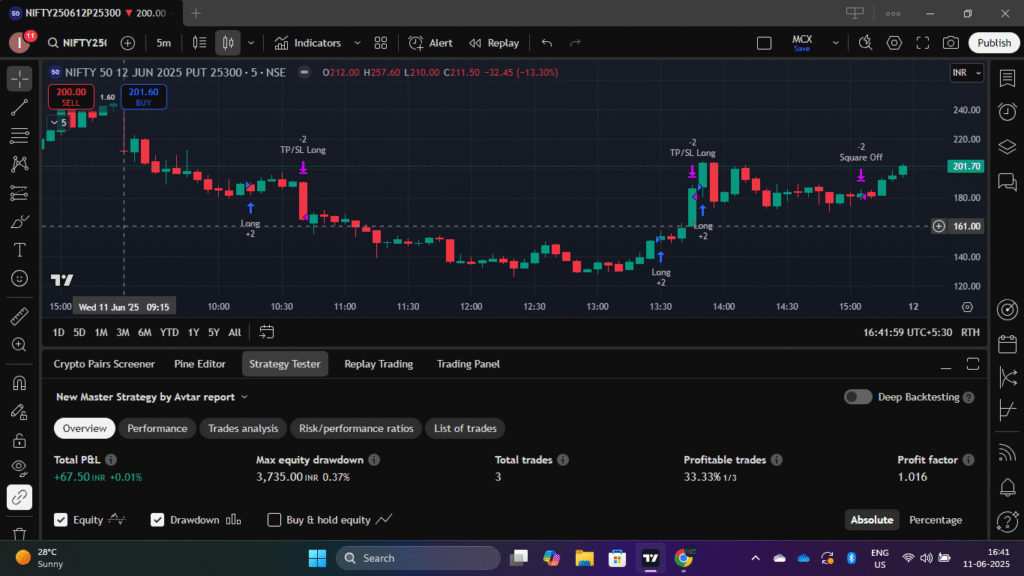Click the blue BUY 201.60 button
1024x576 pixels.
[x=144, y=97]
